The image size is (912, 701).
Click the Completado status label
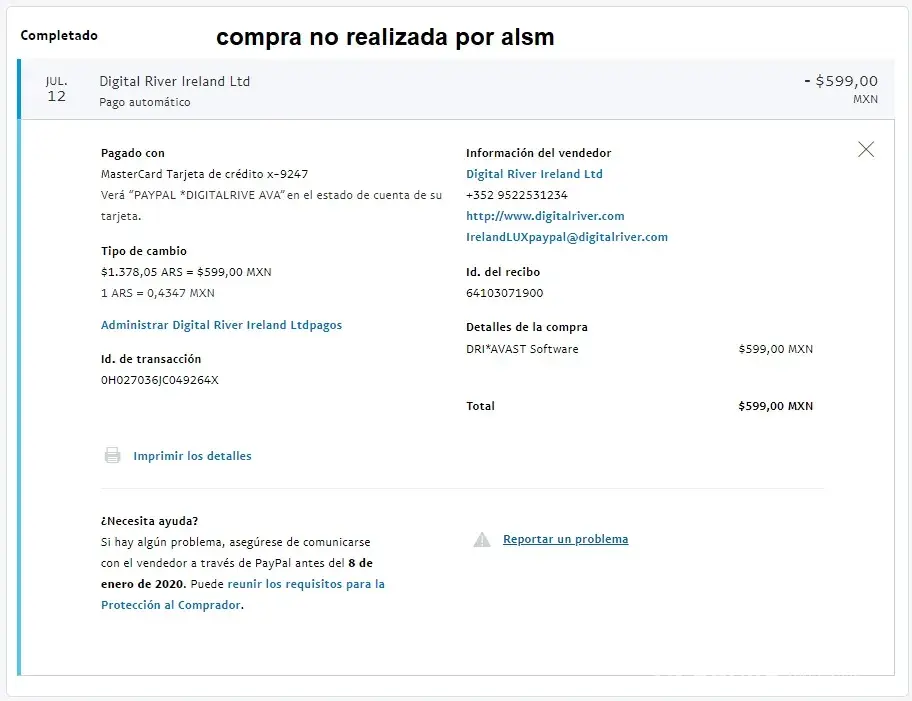tap(59, 35)
